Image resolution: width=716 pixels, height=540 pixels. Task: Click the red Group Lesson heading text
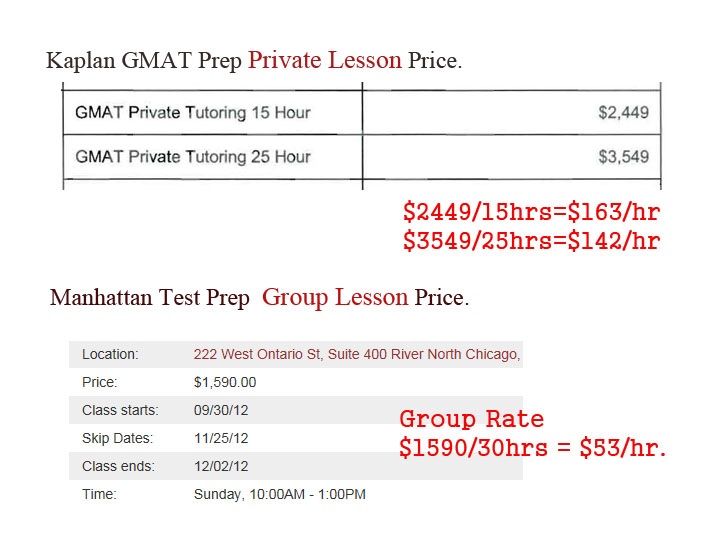[334, 297]
